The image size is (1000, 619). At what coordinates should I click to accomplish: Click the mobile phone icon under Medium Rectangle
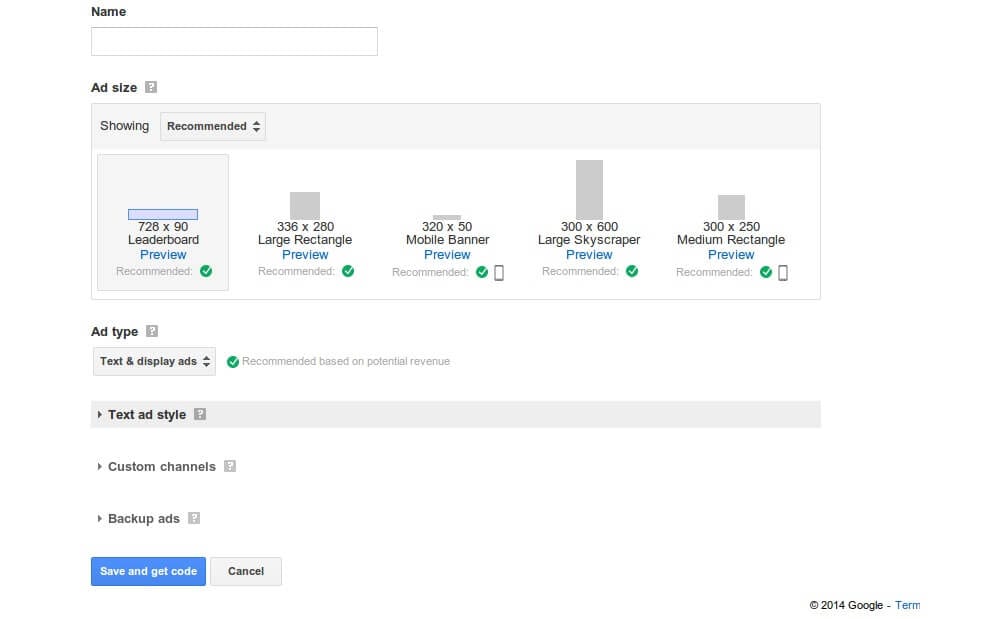(x=783, y=272)
